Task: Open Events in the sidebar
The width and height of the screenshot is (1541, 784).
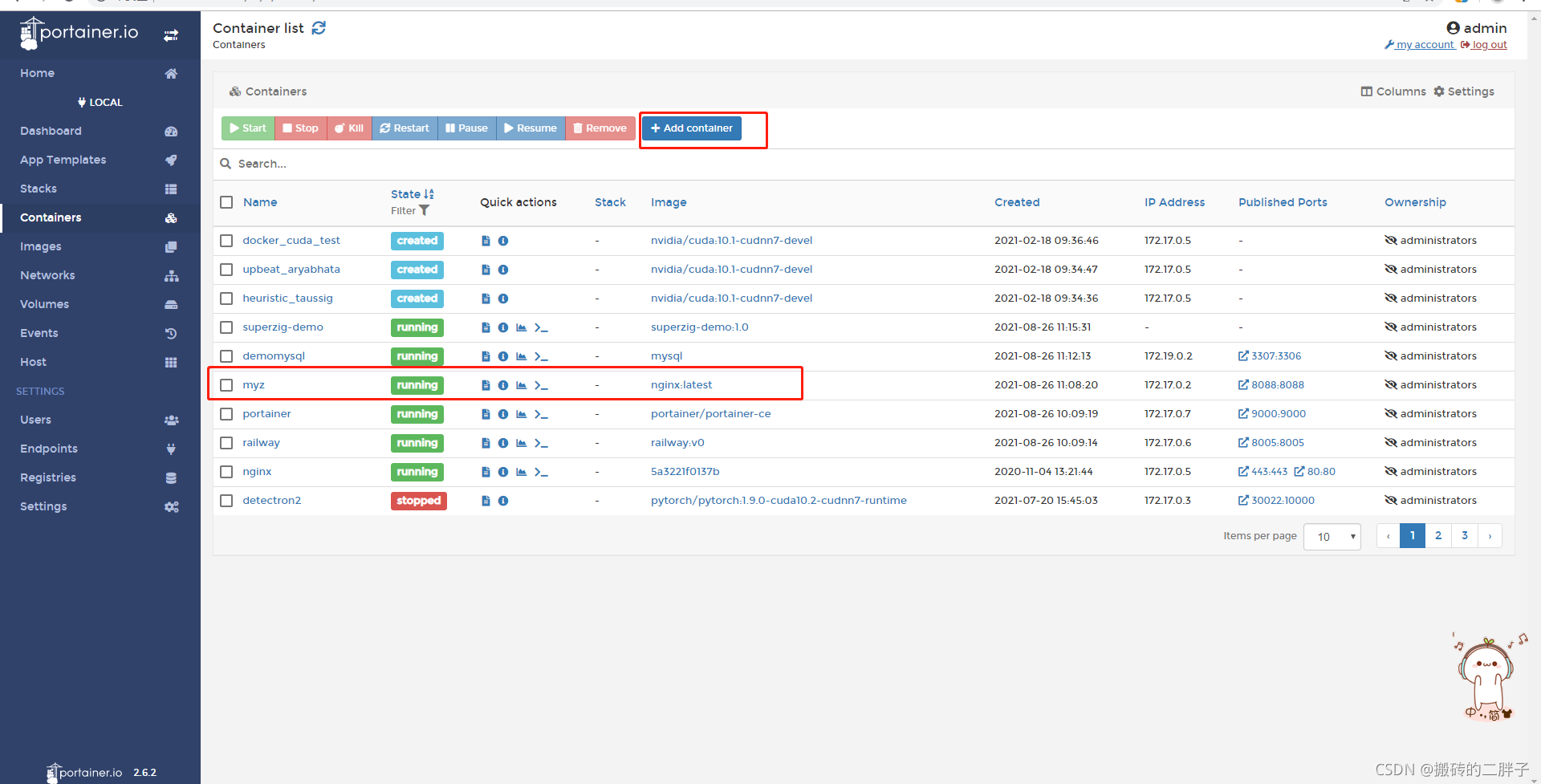Action: point(100,333)
